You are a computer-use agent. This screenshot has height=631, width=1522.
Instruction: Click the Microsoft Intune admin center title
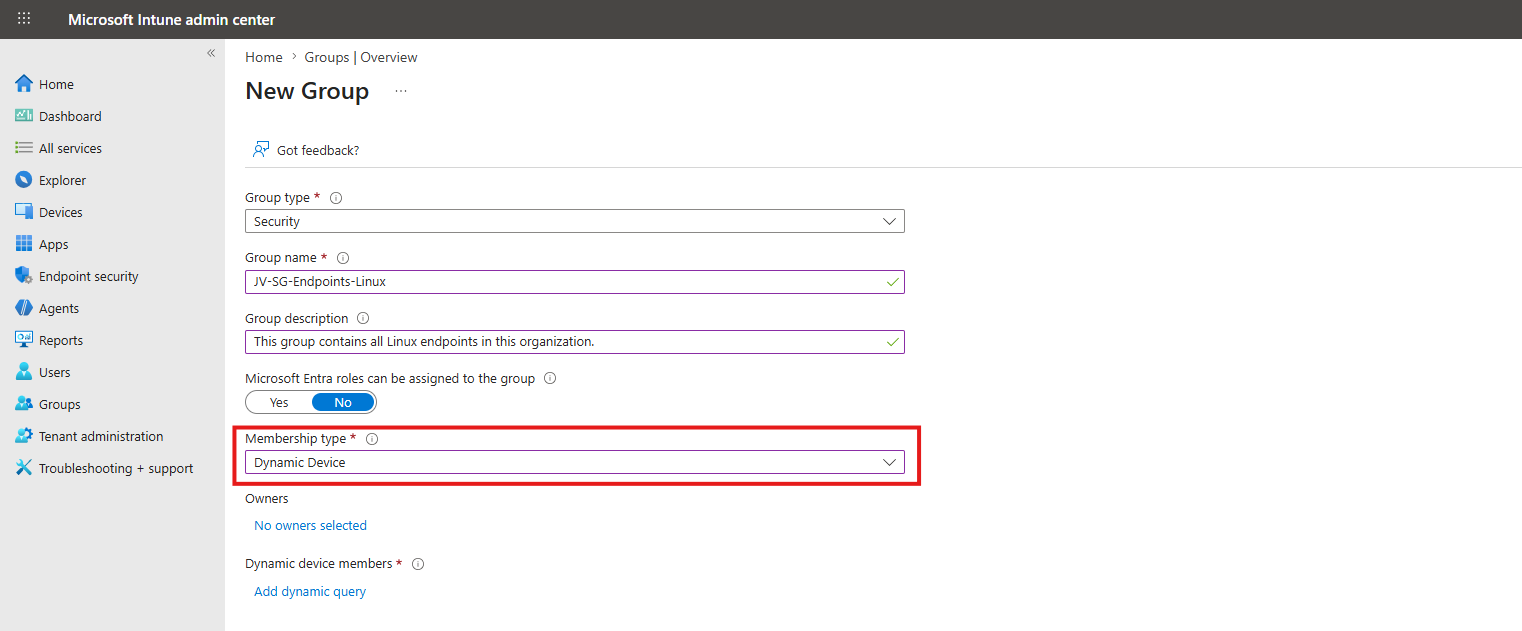[x=172, y=19]
